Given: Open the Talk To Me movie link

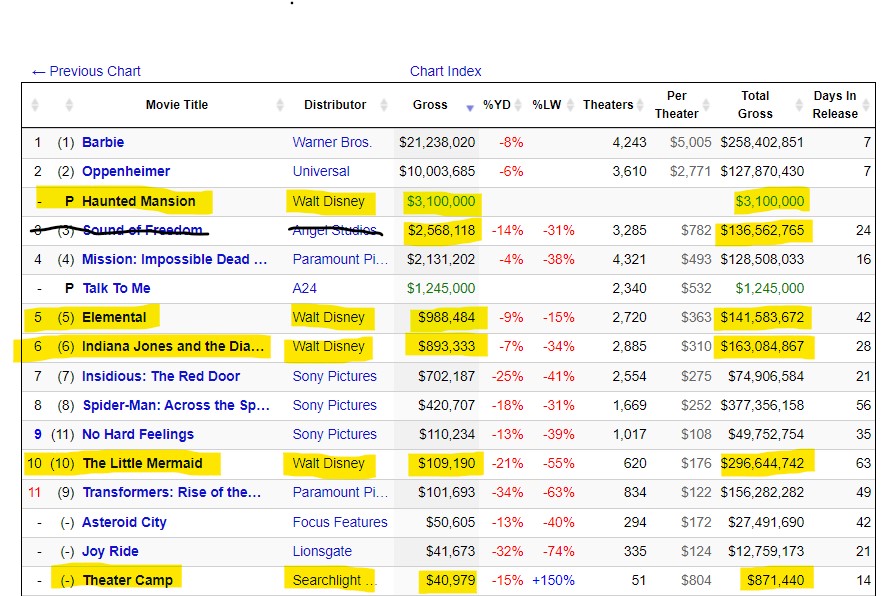Looking at the screenshot, I should click(x=117, y=288).
